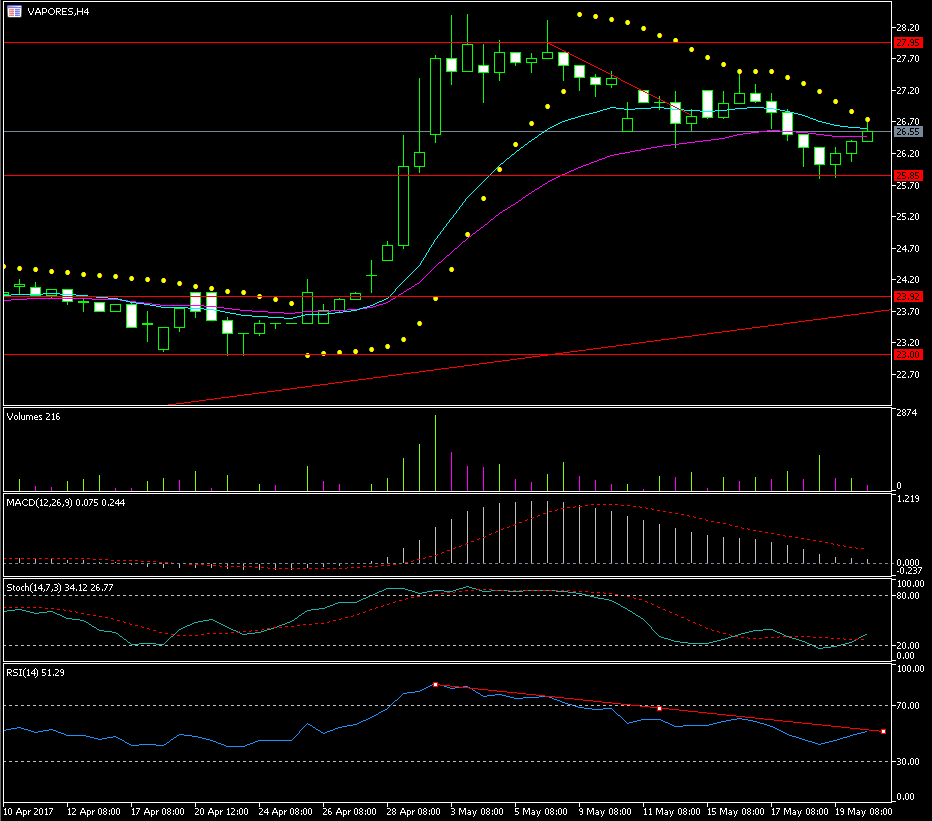
Task: Click the 28.20 value on the price scale
Action: tap(907, 28)
